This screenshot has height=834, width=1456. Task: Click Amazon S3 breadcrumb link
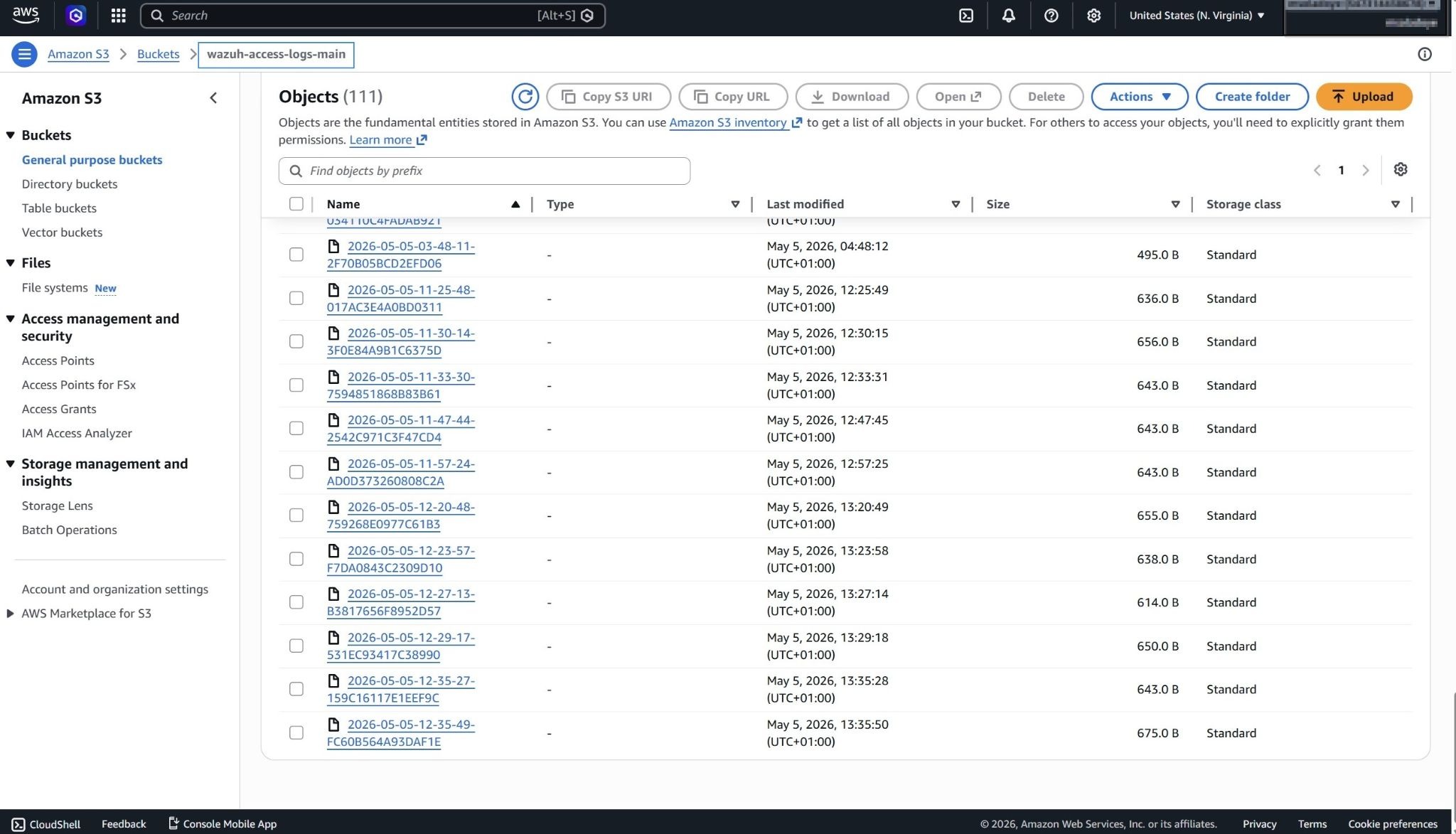point(78,54)
